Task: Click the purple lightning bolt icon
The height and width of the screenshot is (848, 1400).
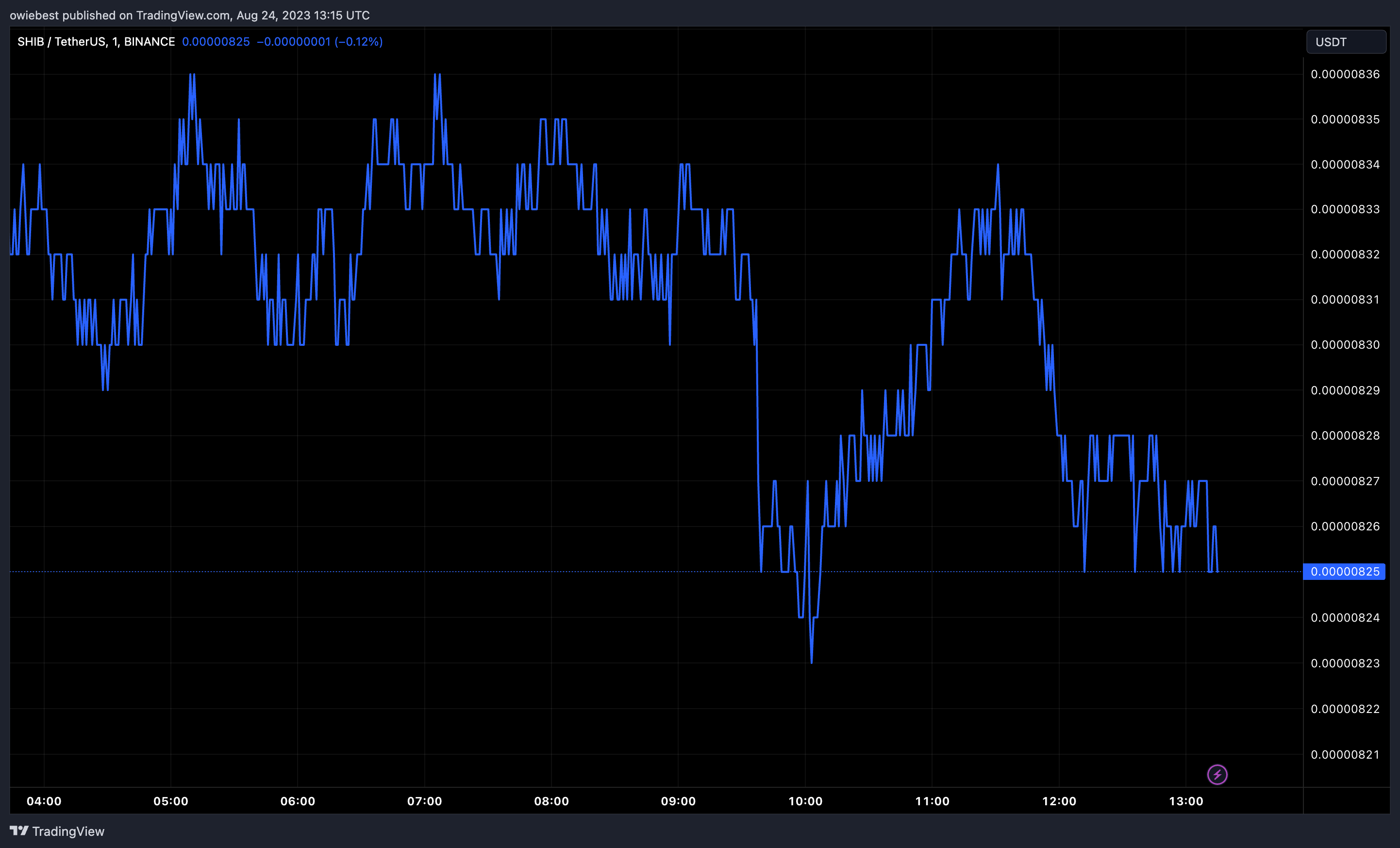Action: [x=1217, y=774]
